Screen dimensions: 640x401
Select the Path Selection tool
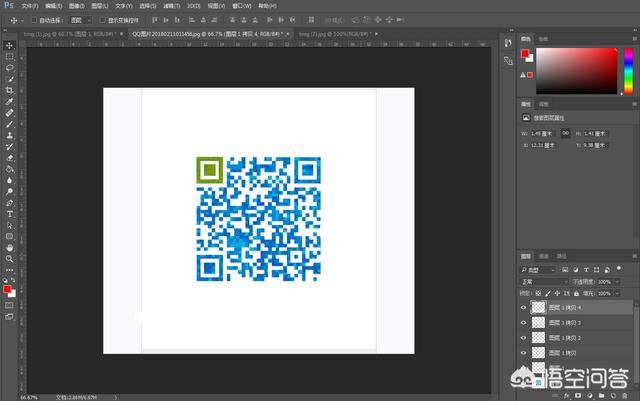9,225
